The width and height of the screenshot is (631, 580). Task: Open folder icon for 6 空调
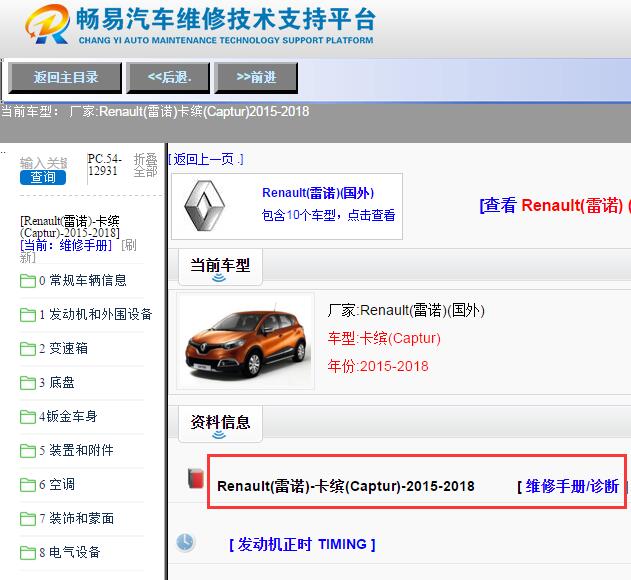click(x=28, y=485)
